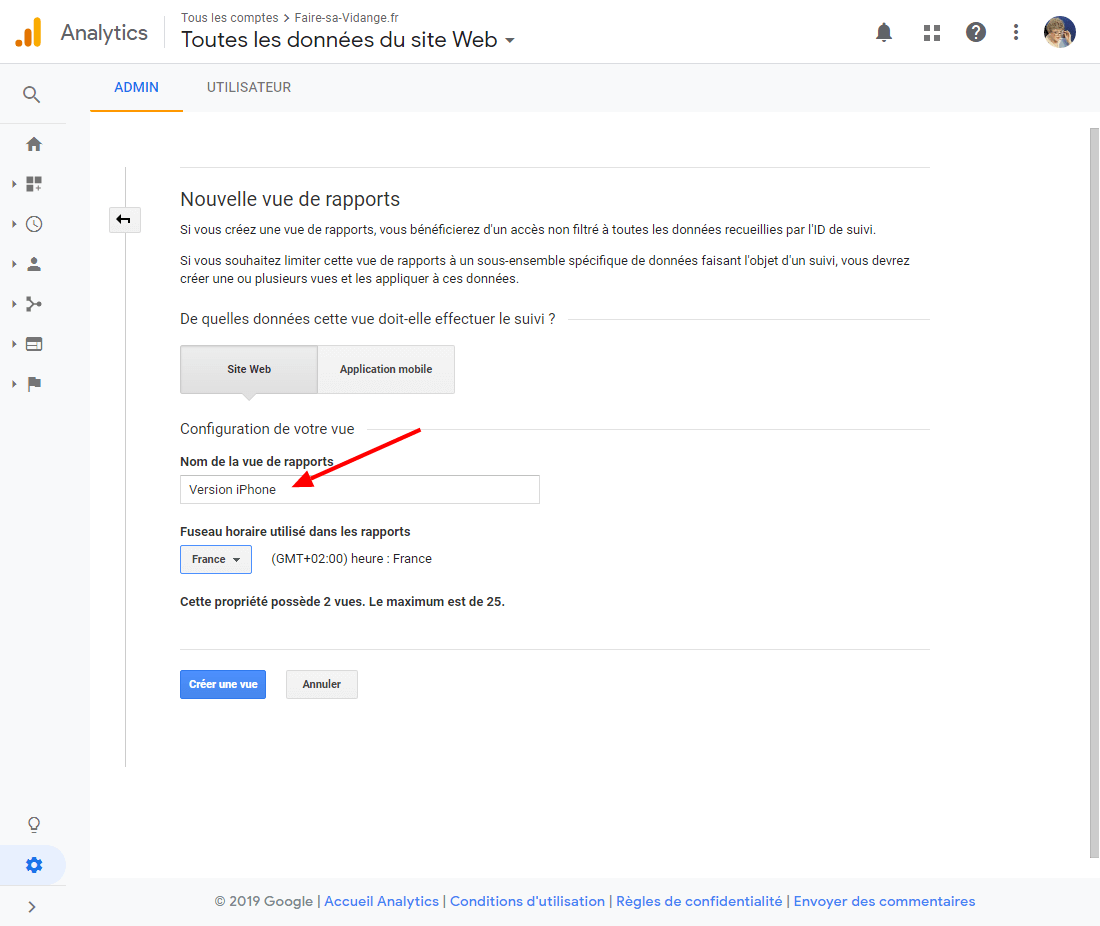Open Behavior page icon in sidebar
This screenshot has width=1100, height=926.
click(34, 344)
